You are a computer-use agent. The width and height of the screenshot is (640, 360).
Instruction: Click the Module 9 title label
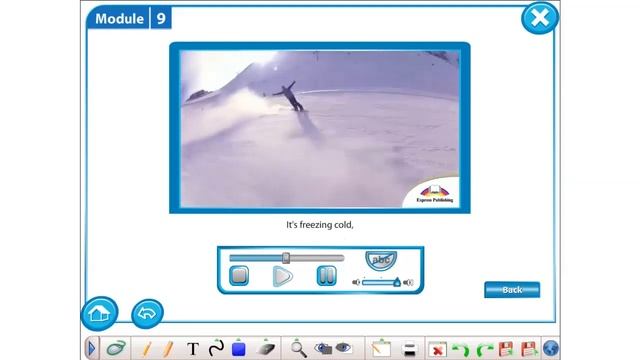[x=129, y=18]
